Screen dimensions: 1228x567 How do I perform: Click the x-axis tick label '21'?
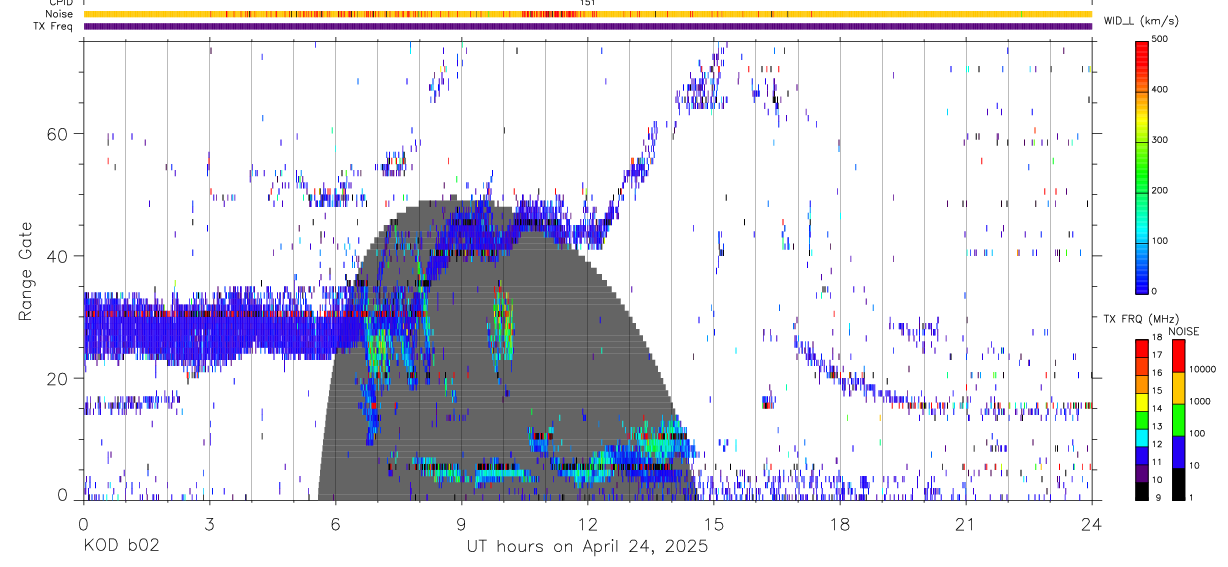[965, 523]
